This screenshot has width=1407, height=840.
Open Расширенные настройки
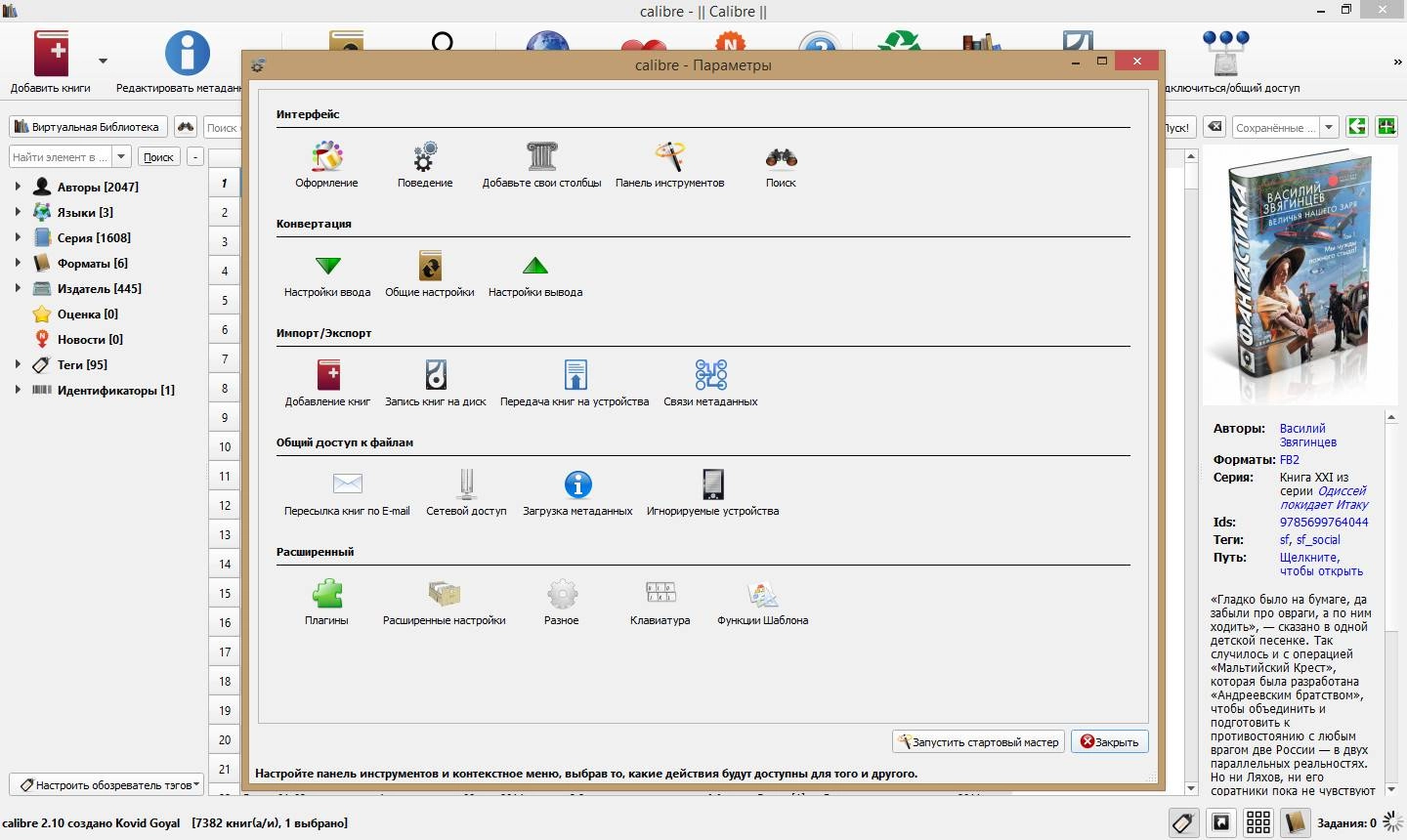(445, 603)
